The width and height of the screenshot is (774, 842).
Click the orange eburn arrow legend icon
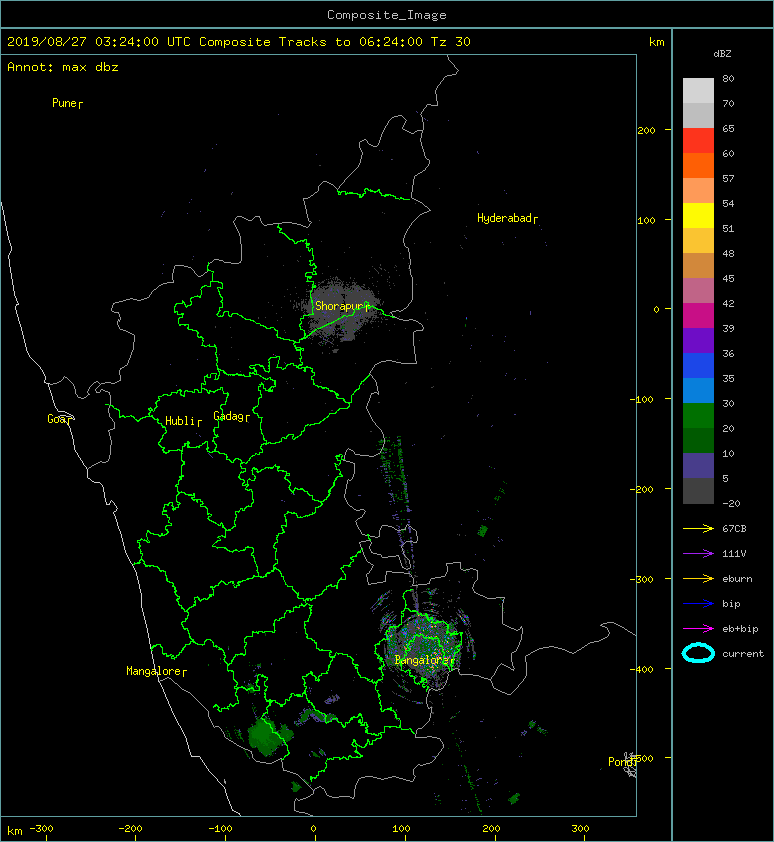click(698, 579)
